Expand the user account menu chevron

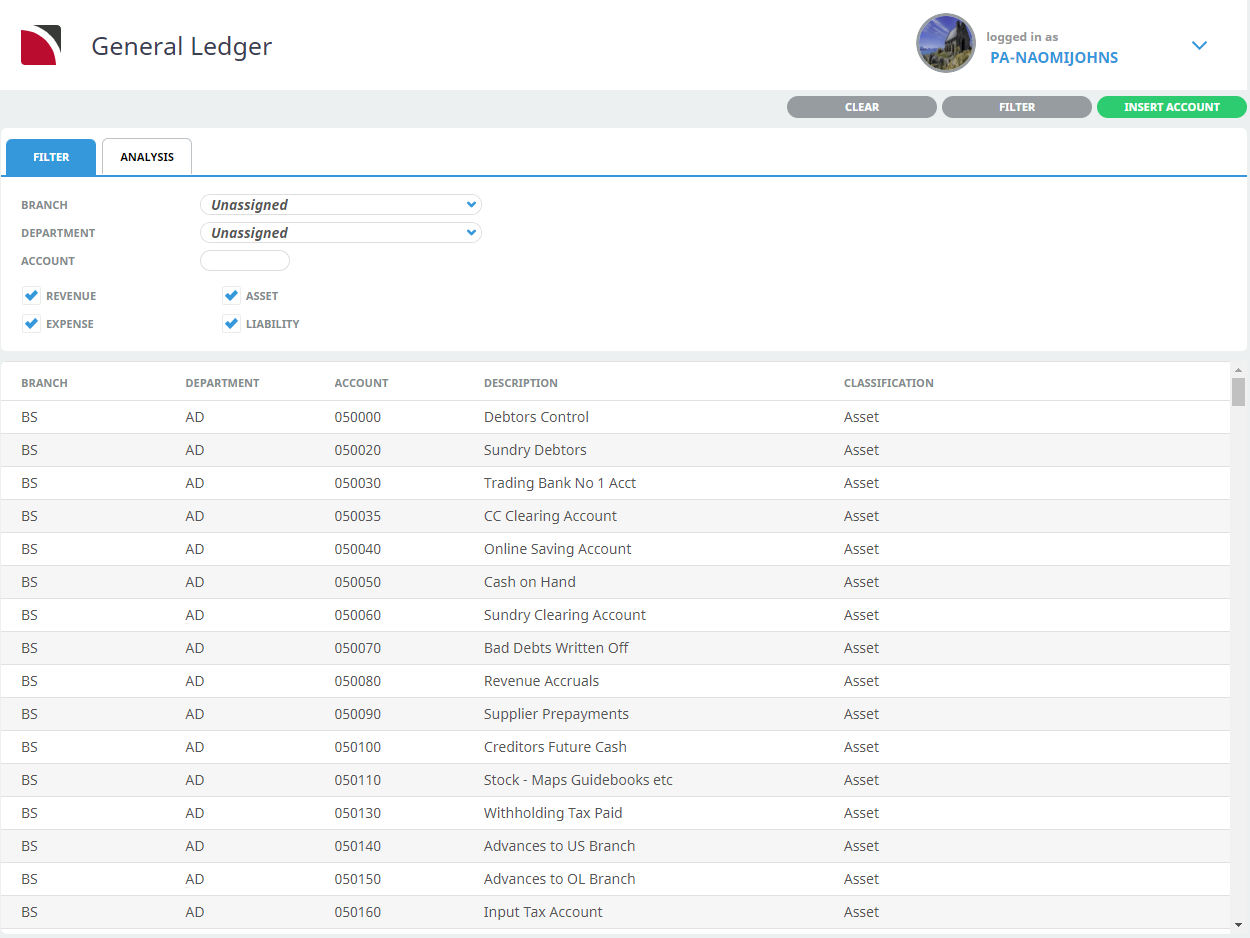click(1200, 45)
